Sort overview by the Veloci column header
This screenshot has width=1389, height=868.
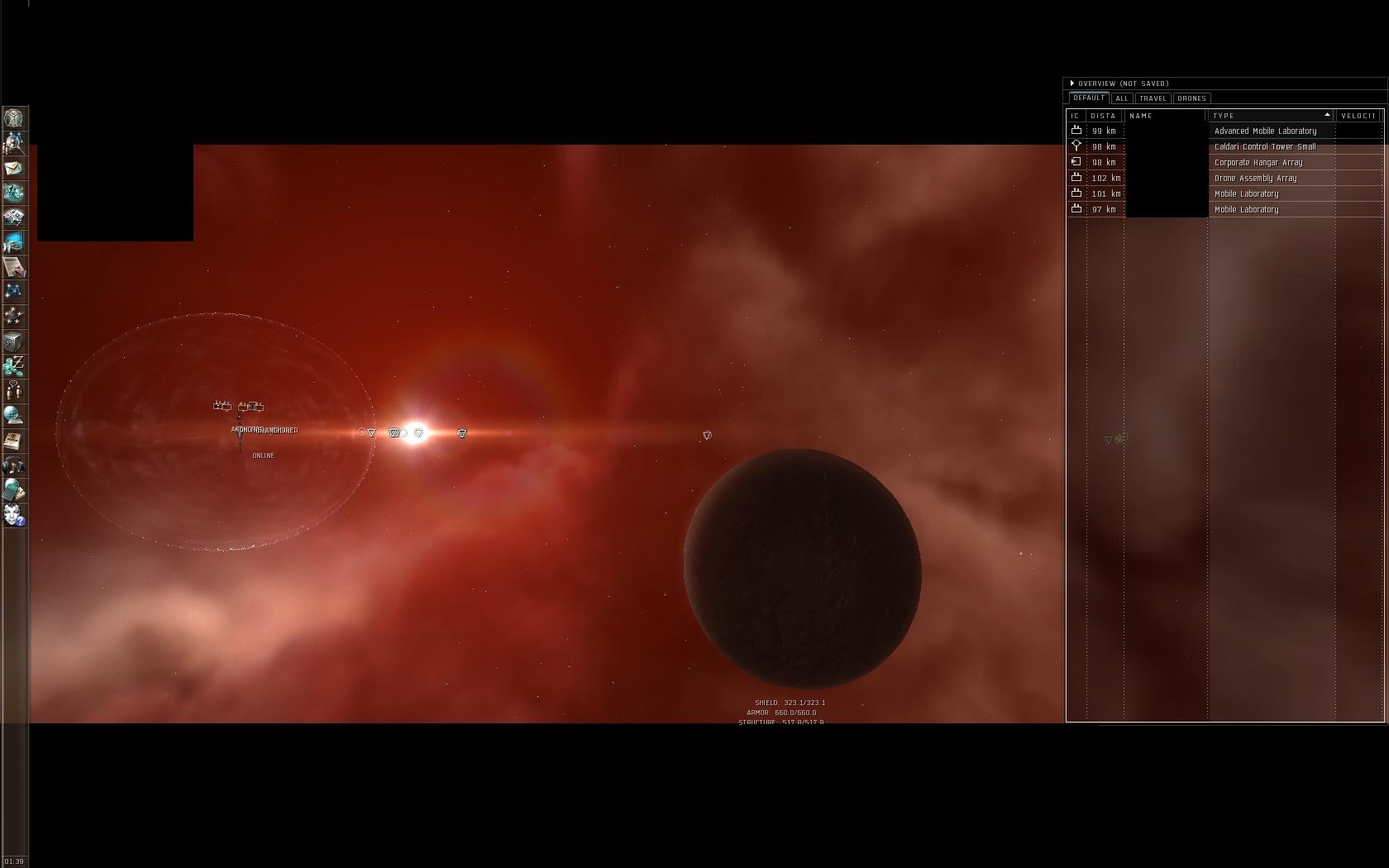(x=1358, y=116)
